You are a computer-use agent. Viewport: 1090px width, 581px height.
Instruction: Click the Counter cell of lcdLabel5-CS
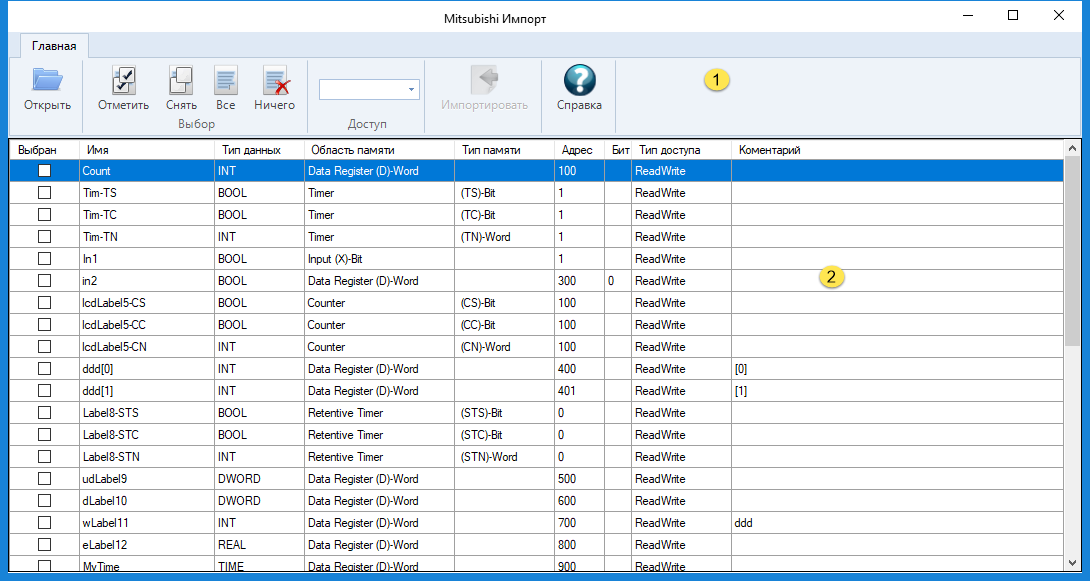pyautogui.click(x=380, y=303)
